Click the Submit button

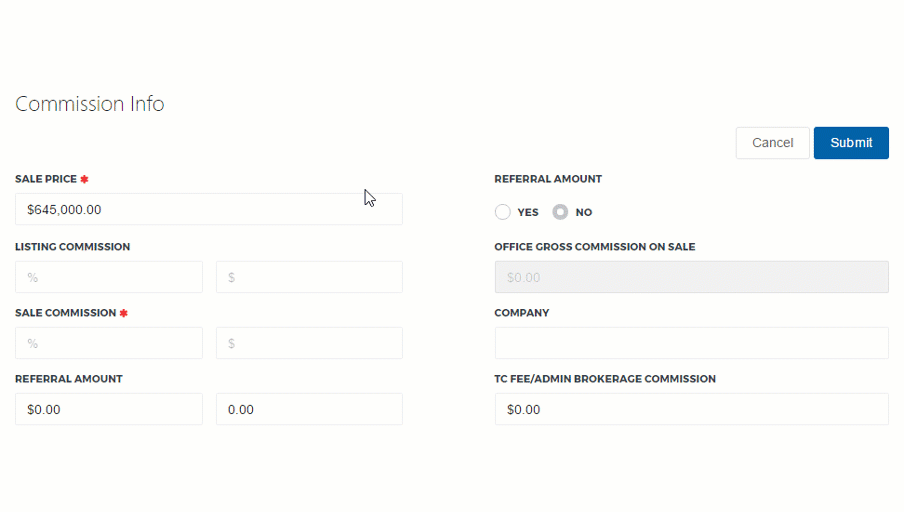click(x=851, y=142)
